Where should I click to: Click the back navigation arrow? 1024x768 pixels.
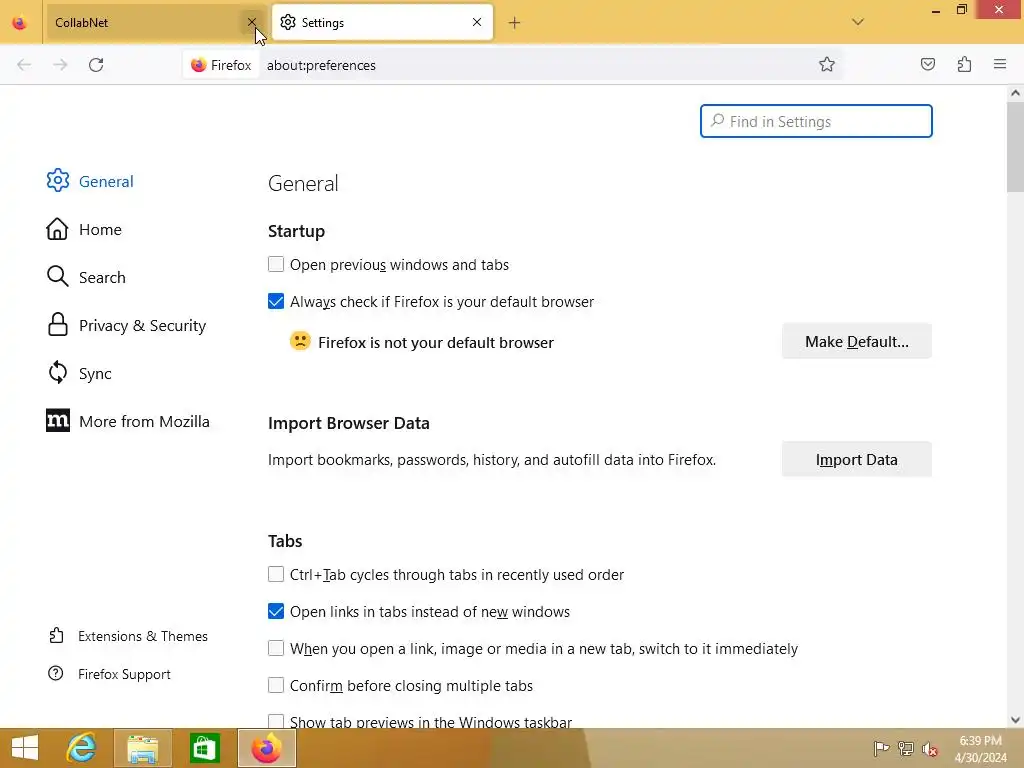tap(24, 65)
